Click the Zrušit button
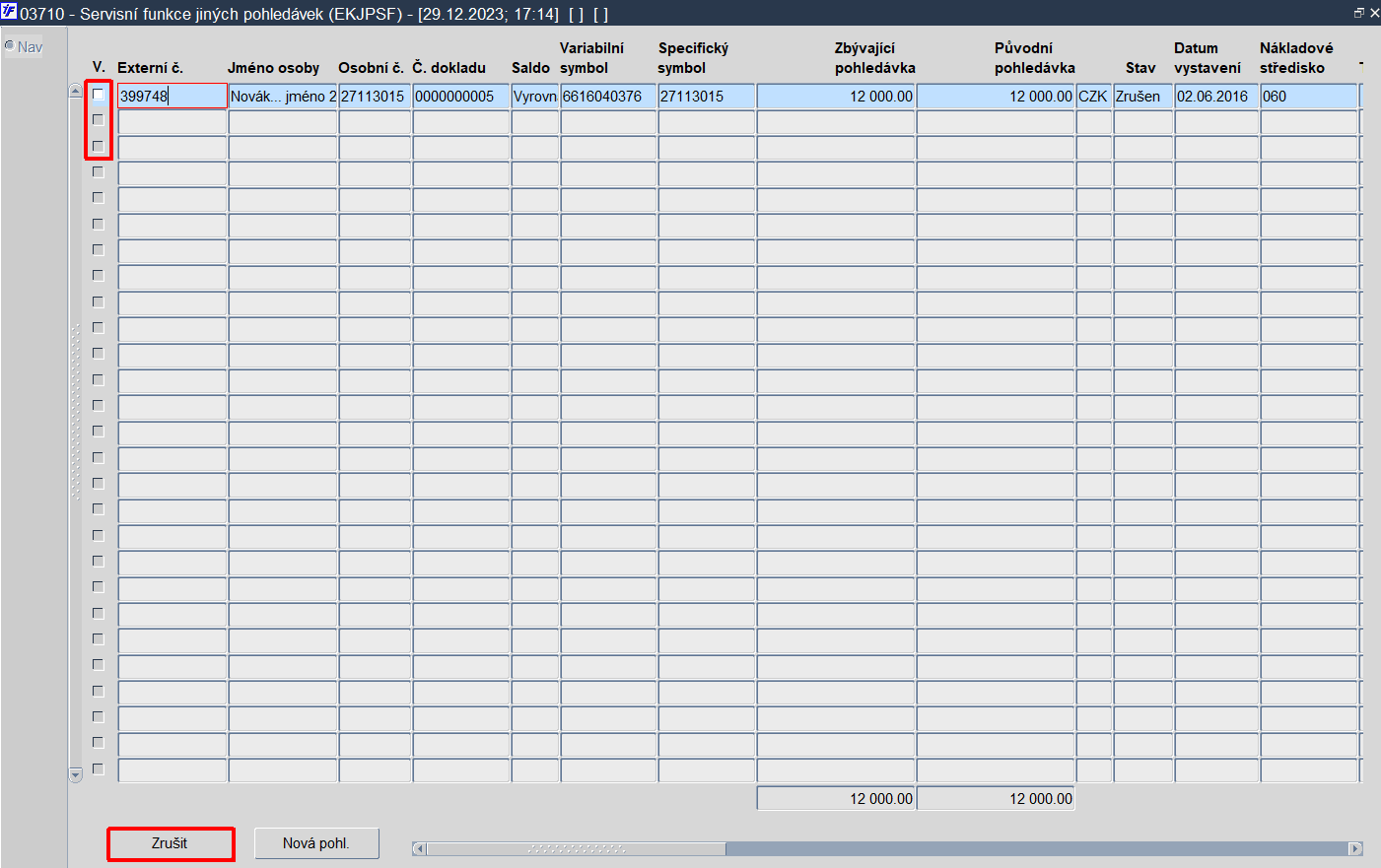Image resolution: width=1381 pixels, height=868 pixels. [170, 843]
